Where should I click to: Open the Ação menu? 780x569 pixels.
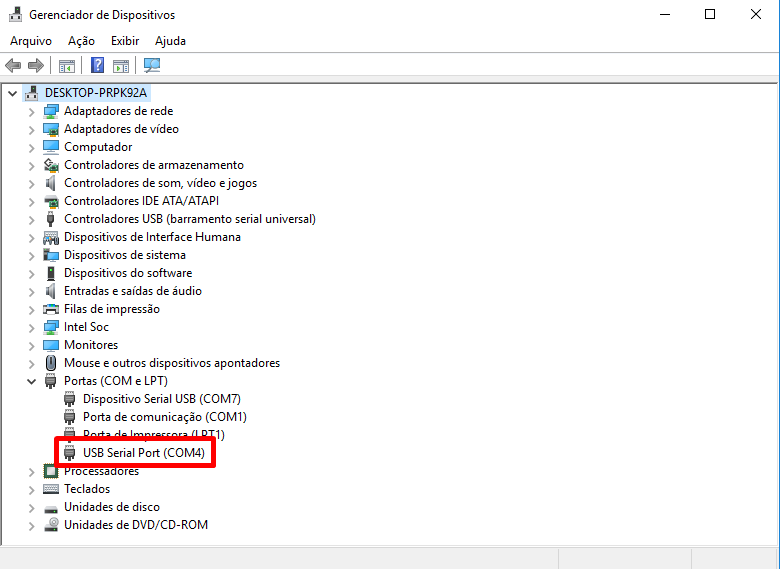click(x=82, y=41)
